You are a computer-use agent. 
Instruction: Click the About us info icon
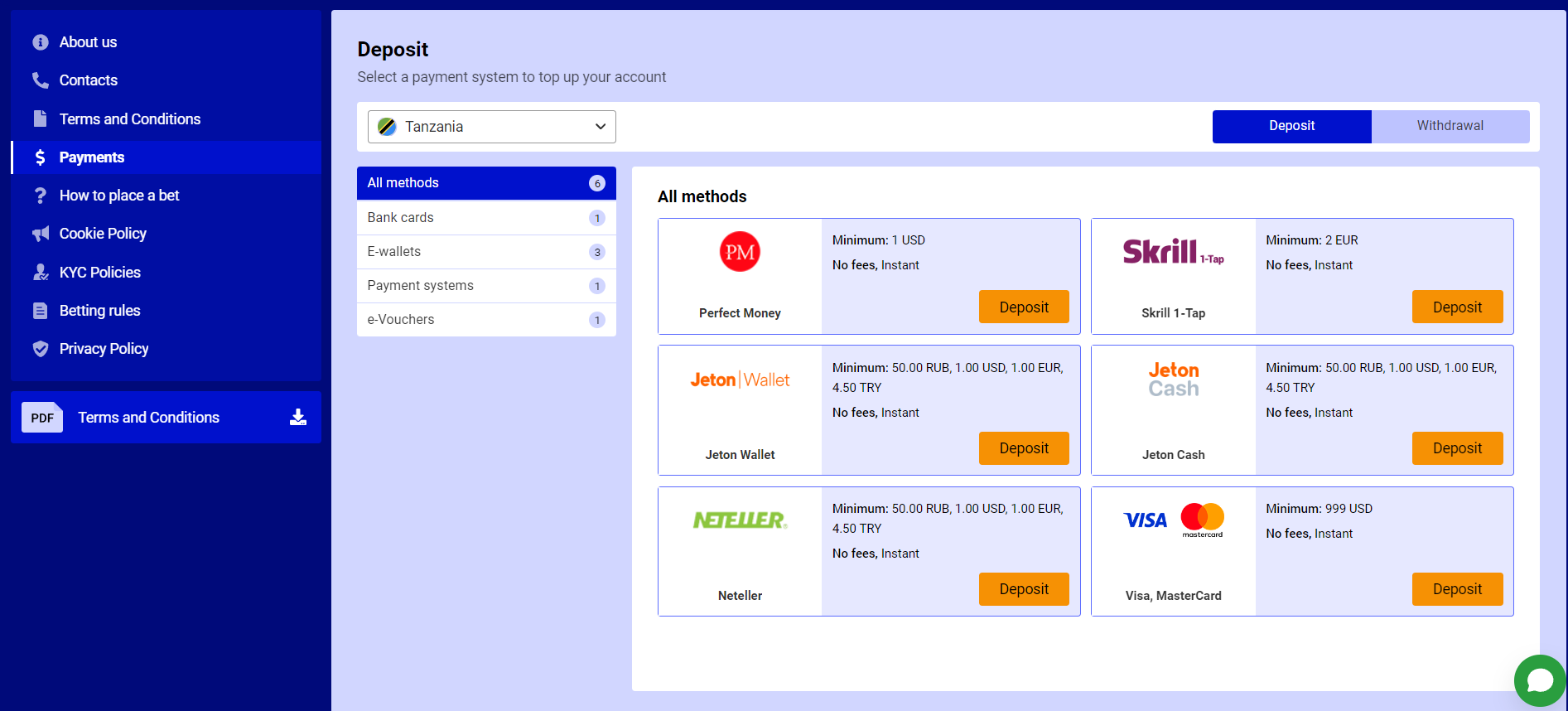(x=40, y=42)
